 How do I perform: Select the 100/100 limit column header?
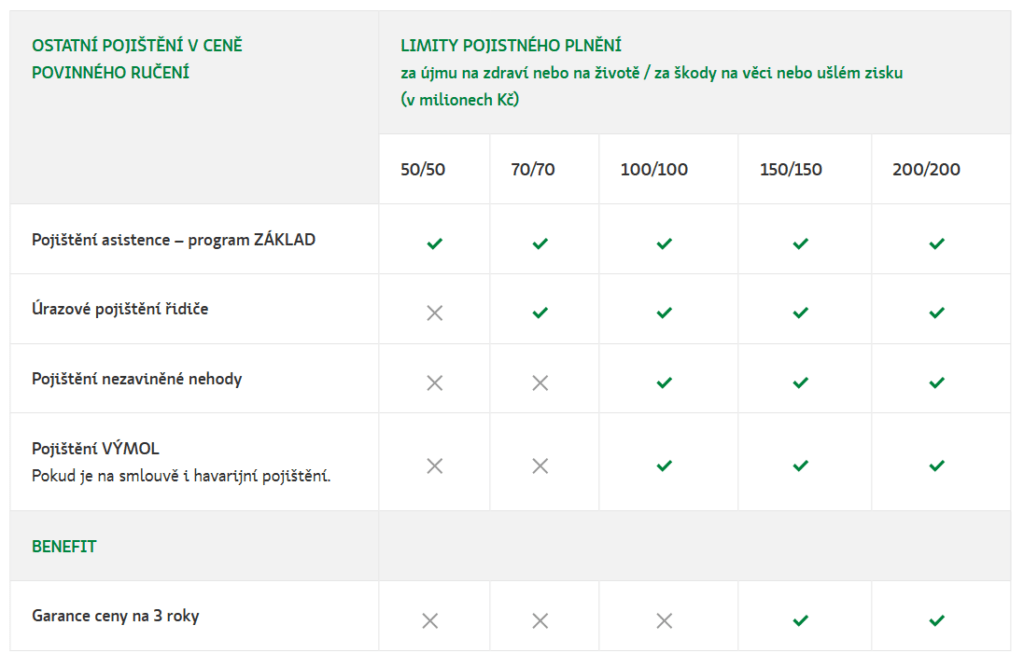point(654,170)
